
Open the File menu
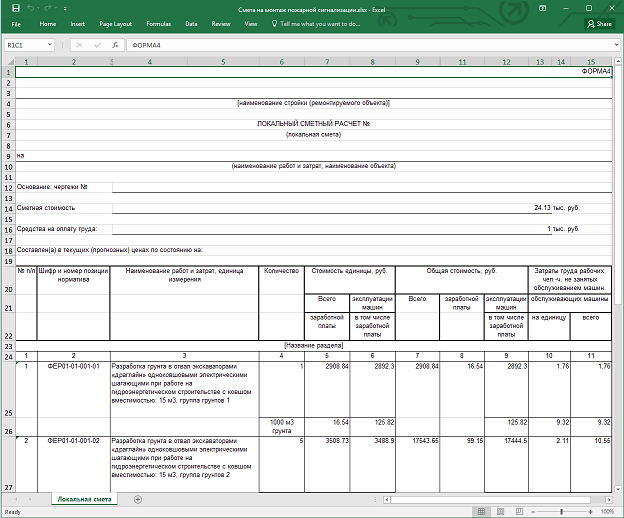[x=16, y=23]
